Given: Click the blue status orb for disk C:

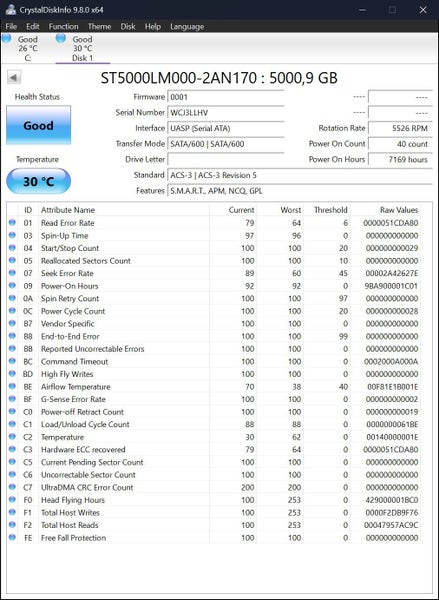Looking at the screenshot, I should coord(7,38).
